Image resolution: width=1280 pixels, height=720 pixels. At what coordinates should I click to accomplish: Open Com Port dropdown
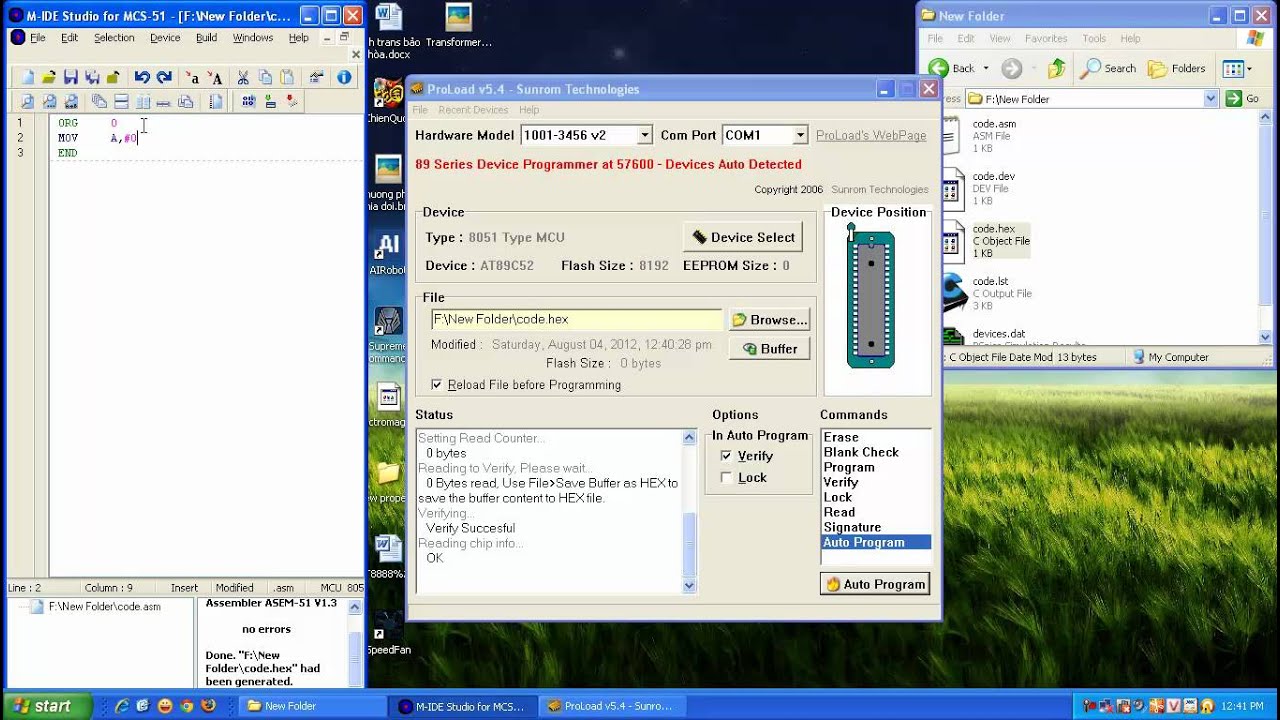(800, 135)
